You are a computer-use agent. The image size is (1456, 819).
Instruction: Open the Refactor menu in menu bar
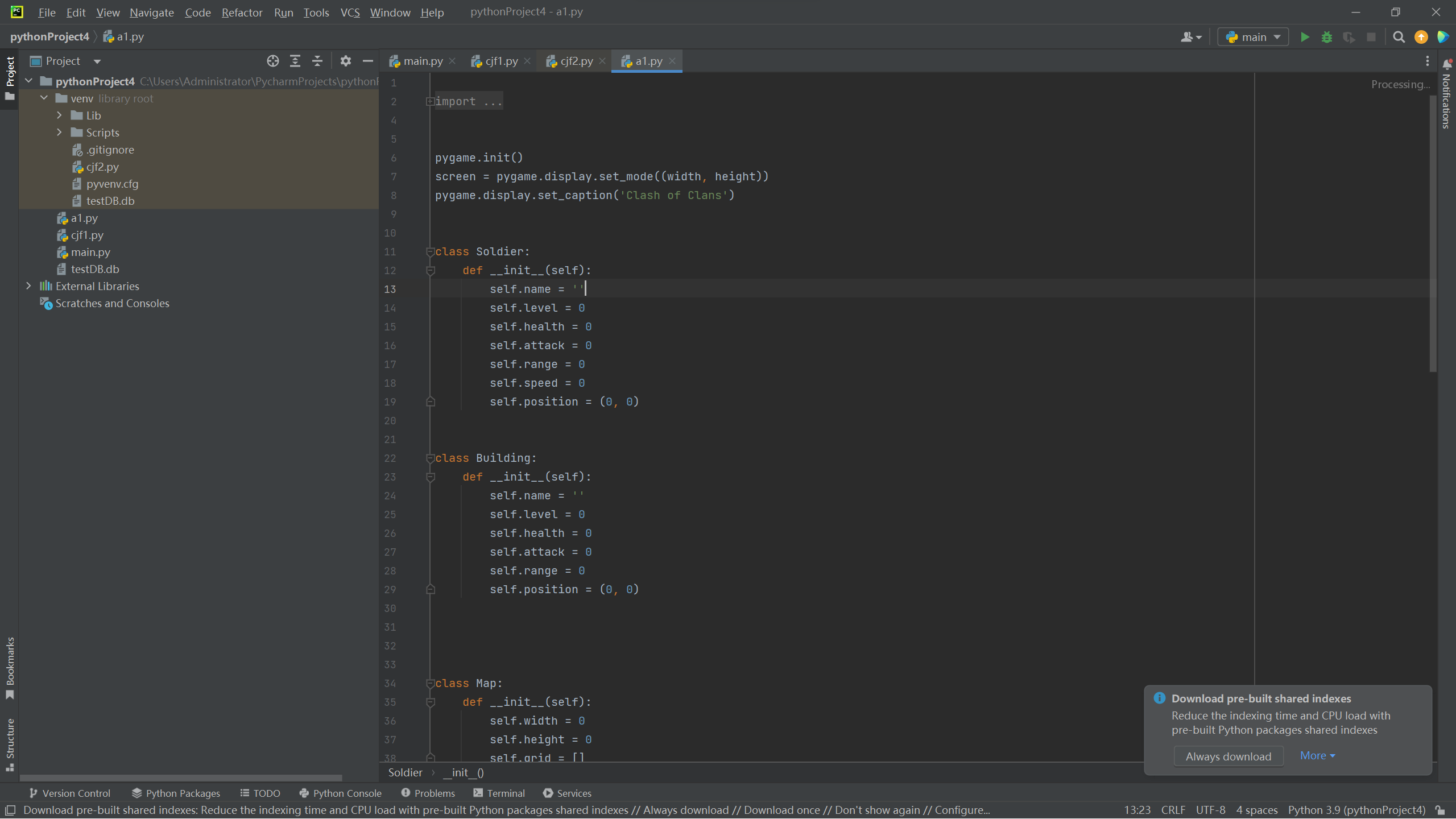(x=242, y=12)
